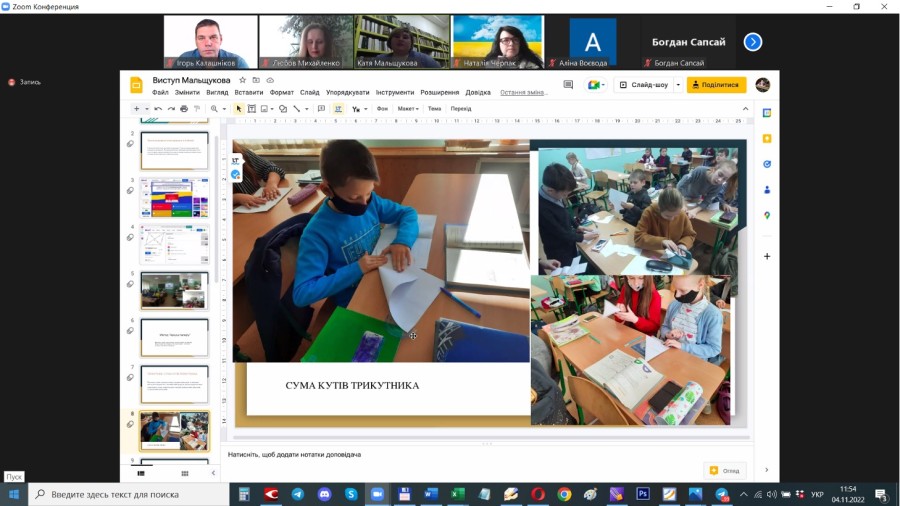This screenshot has height=506, width=900.
Task: Click the Windows Start button
Action: [x=14, y=494]
